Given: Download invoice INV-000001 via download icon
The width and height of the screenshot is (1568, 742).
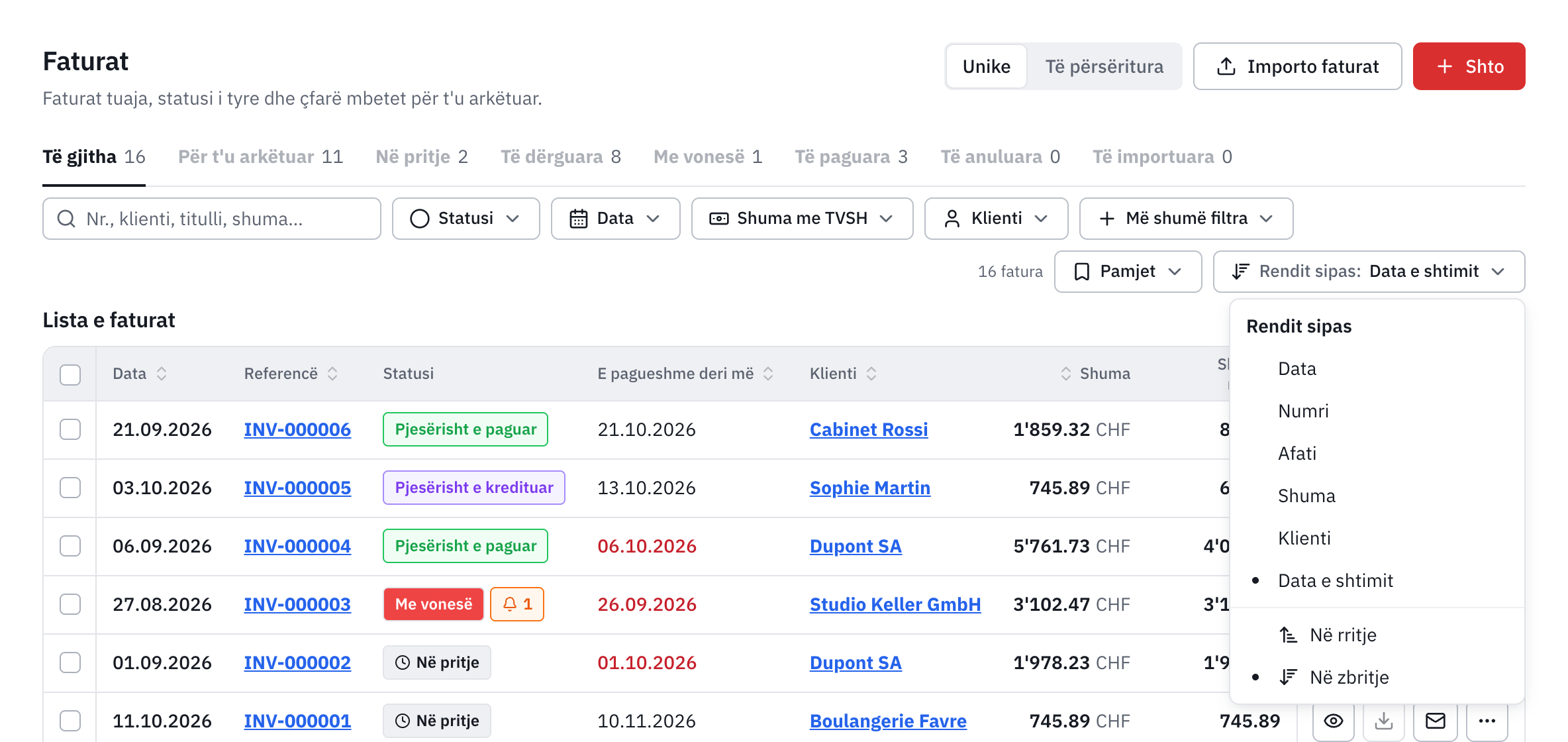Looking at the screenshot, I should (x=1384, y=721).
